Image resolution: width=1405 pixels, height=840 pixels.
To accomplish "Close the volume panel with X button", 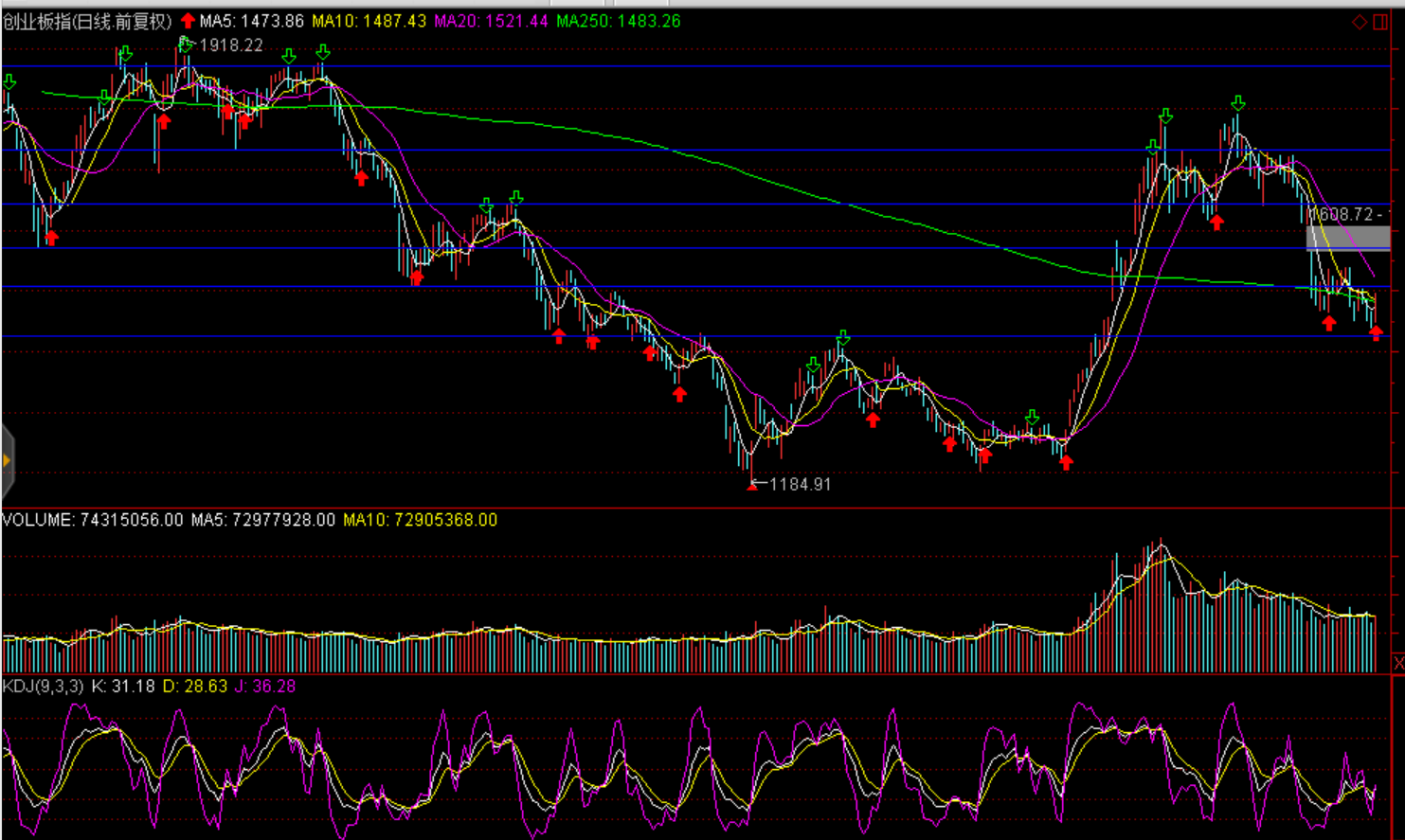I will pos(1397,663).
